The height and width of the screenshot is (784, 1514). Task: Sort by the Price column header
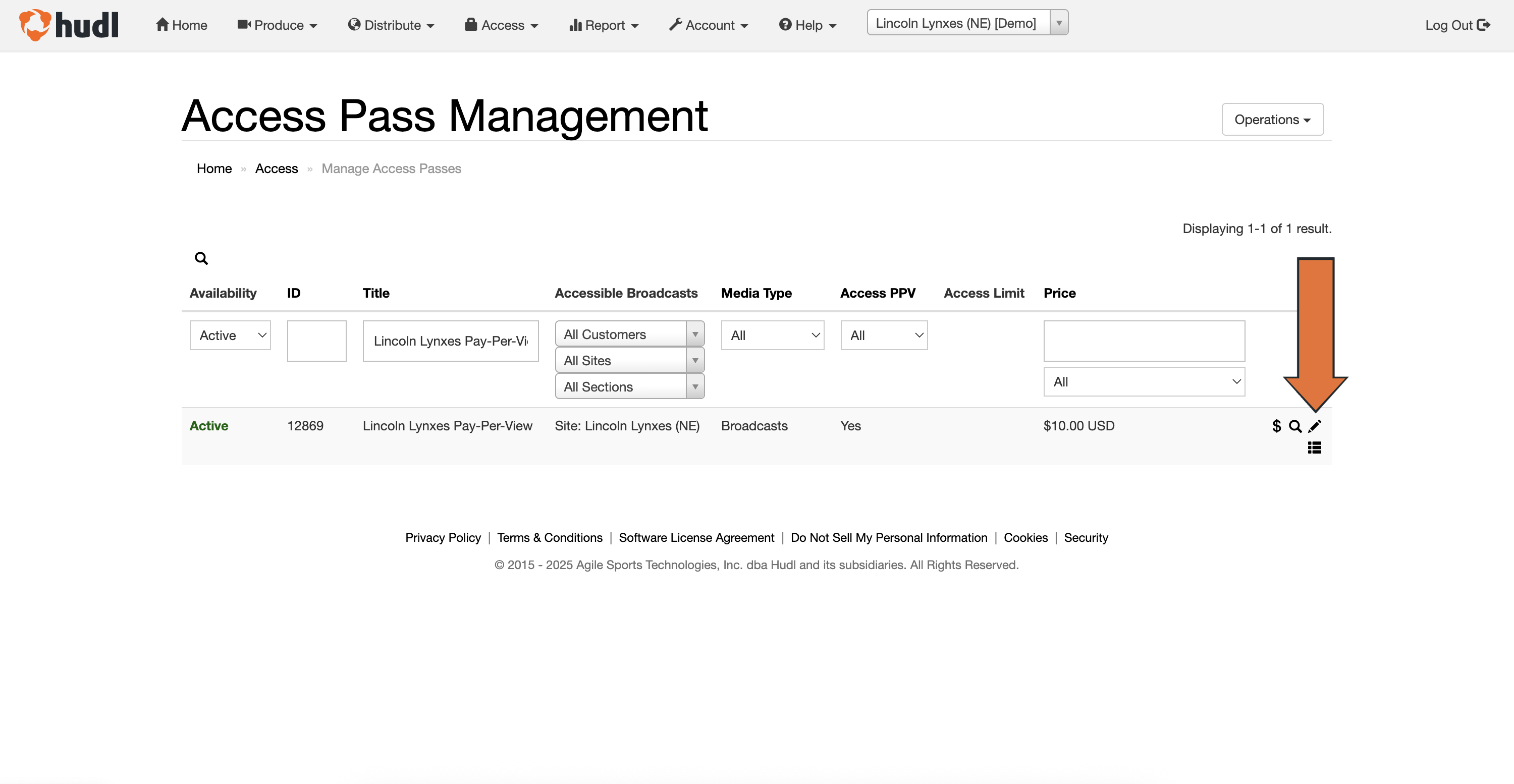tap(1060, 293)
